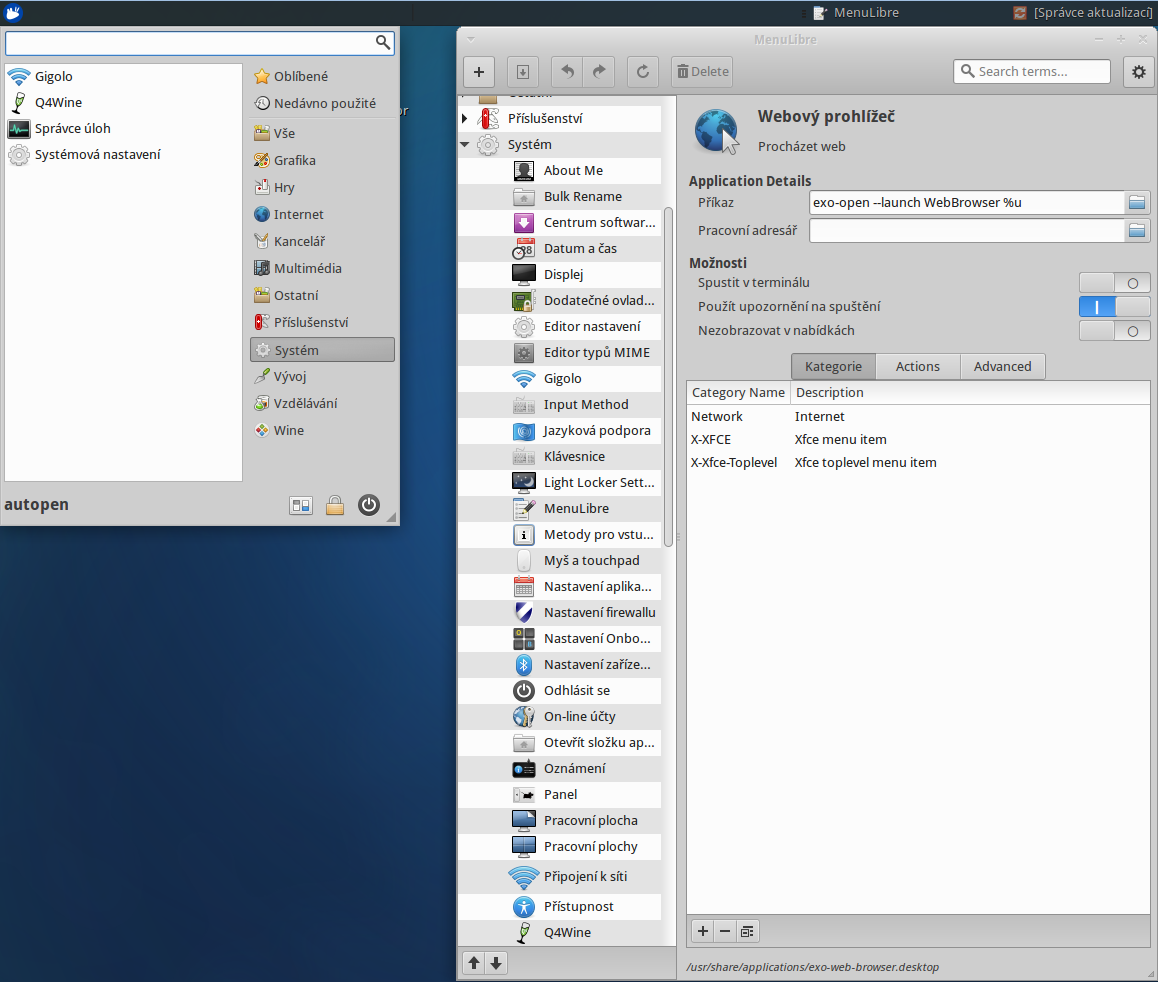Click the Category Name column header

coord(739,393)
